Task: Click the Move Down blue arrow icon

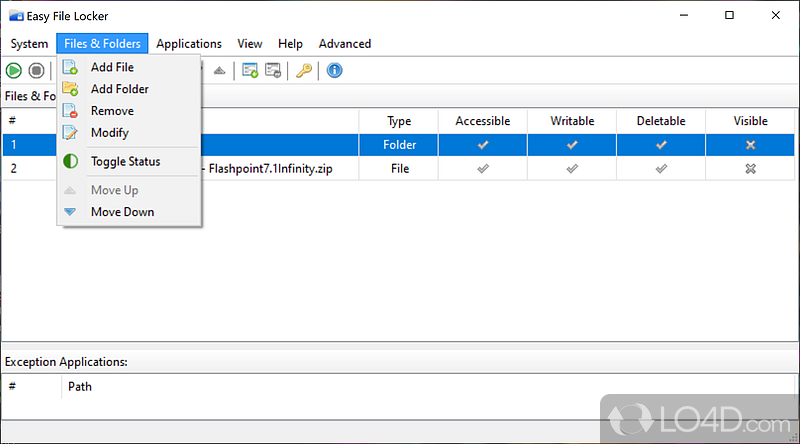Action: click(x=70, y=212)
